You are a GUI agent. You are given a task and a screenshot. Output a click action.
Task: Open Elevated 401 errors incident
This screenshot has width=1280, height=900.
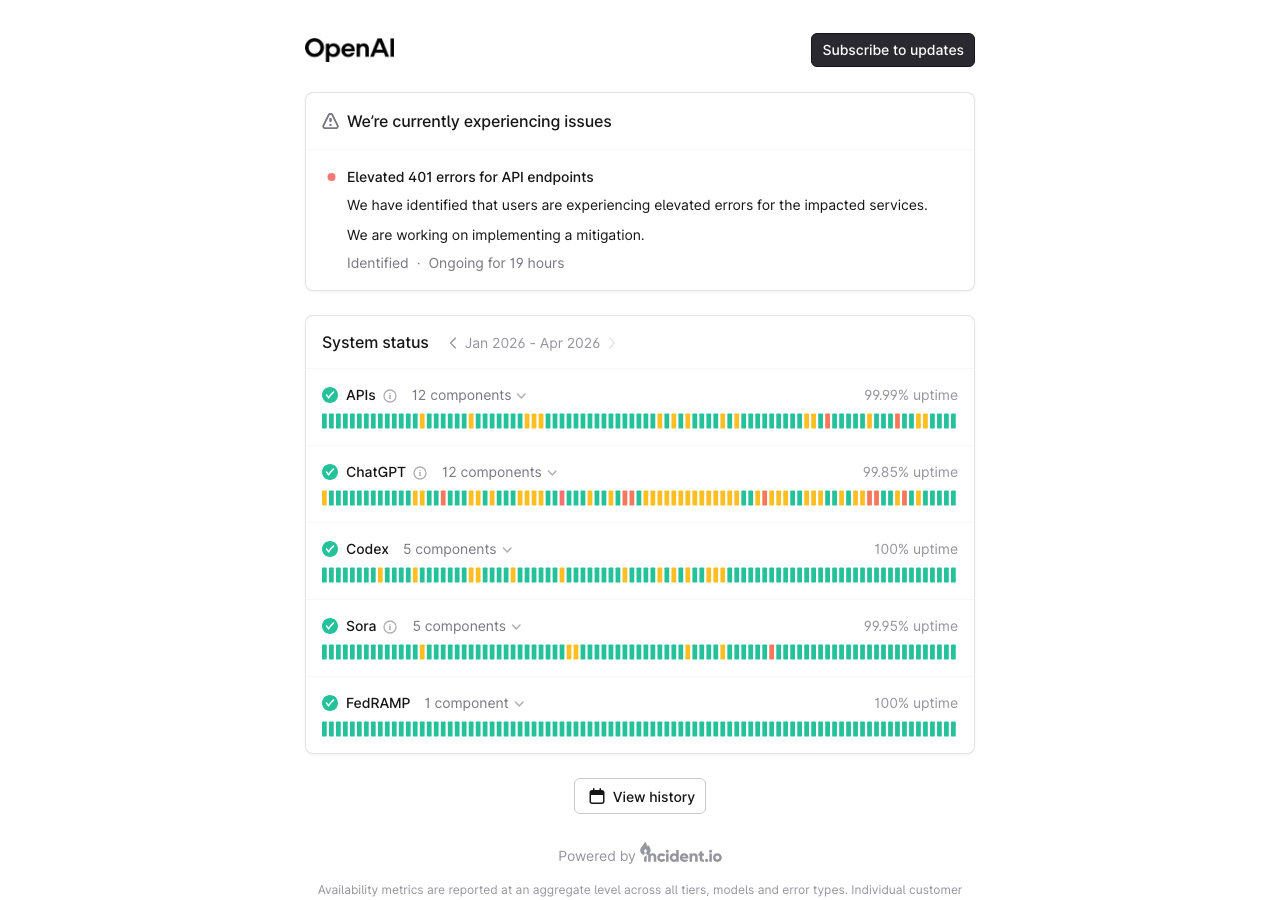click(x=470, y=177)
